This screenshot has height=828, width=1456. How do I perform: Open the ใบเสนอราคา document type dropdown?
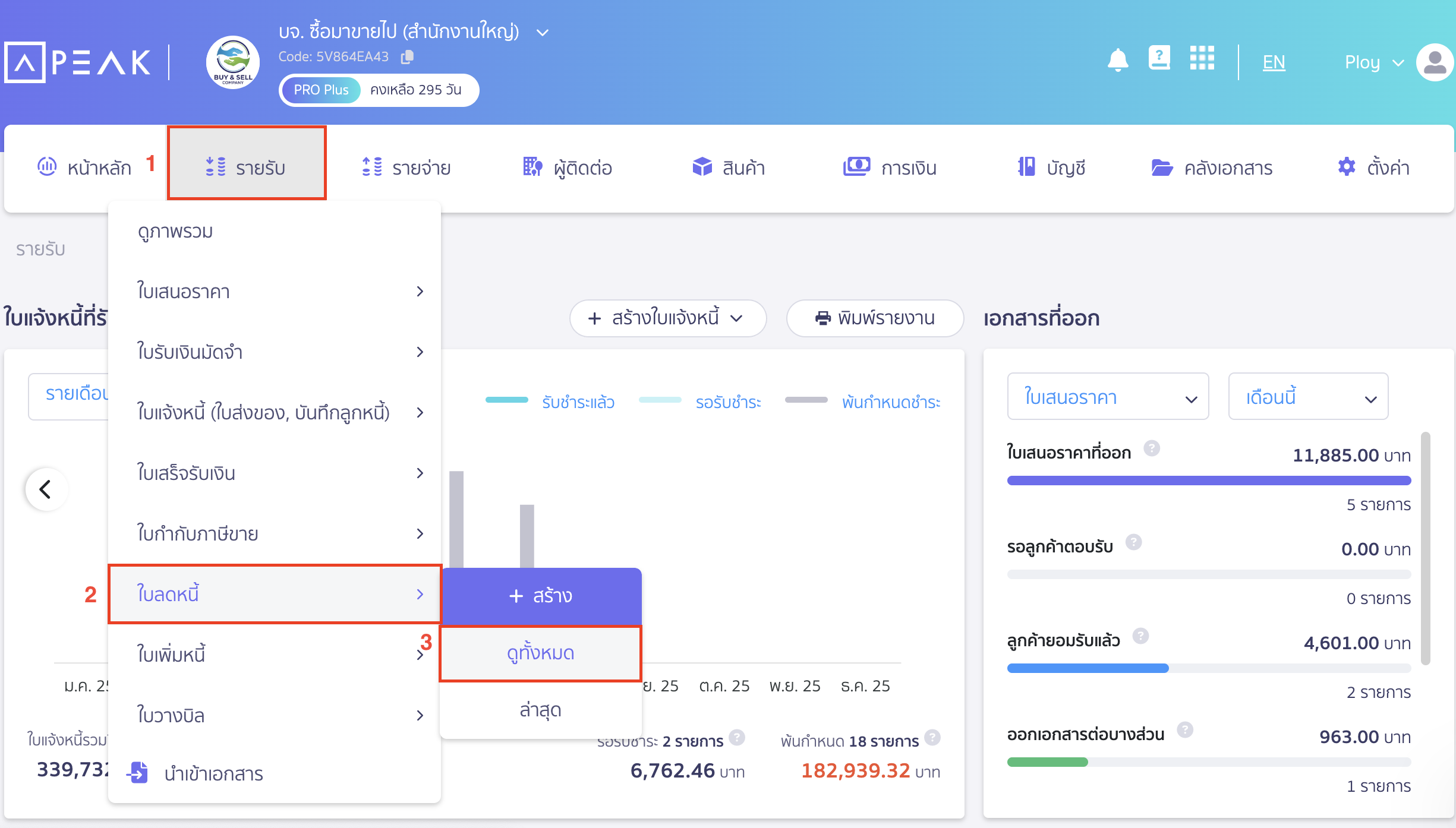pos(1108,396)
